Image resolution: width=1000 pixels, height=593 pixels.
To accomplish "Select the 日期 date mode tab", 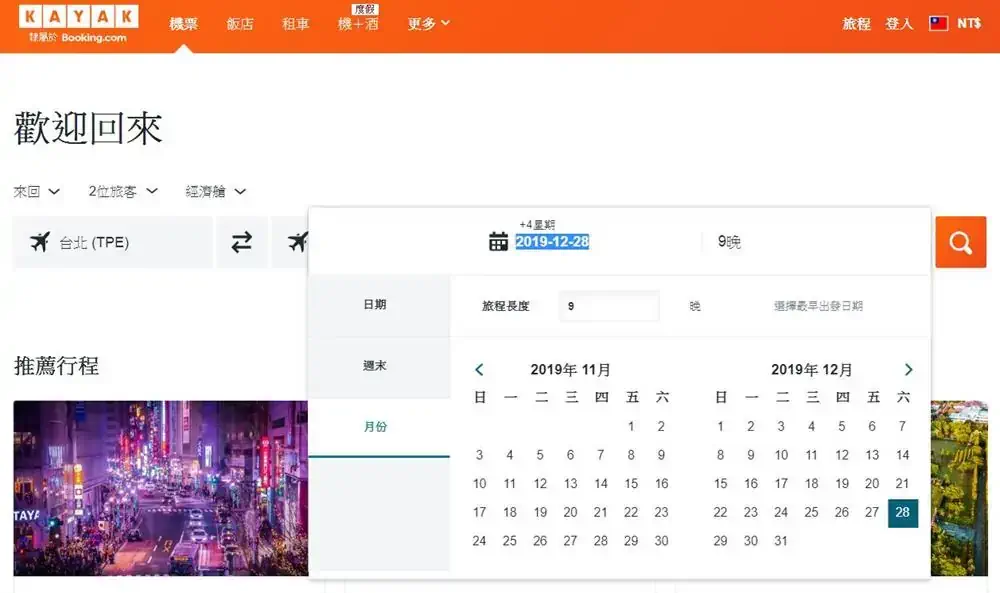I will coord(379,305).
